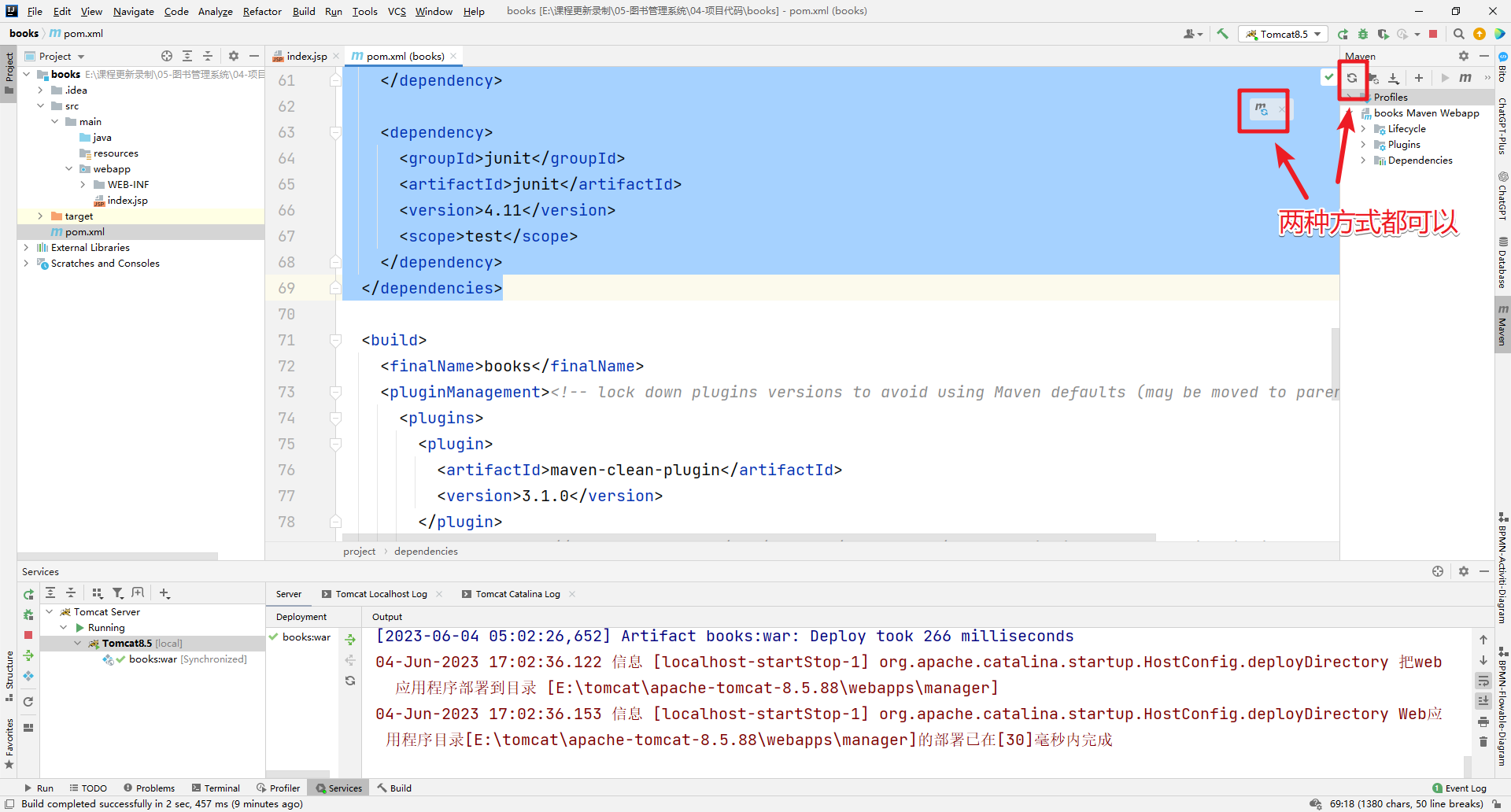Screen dimensions: 1511x812
Task: Clear console output with trash icon
Action: pos(1483,741)
